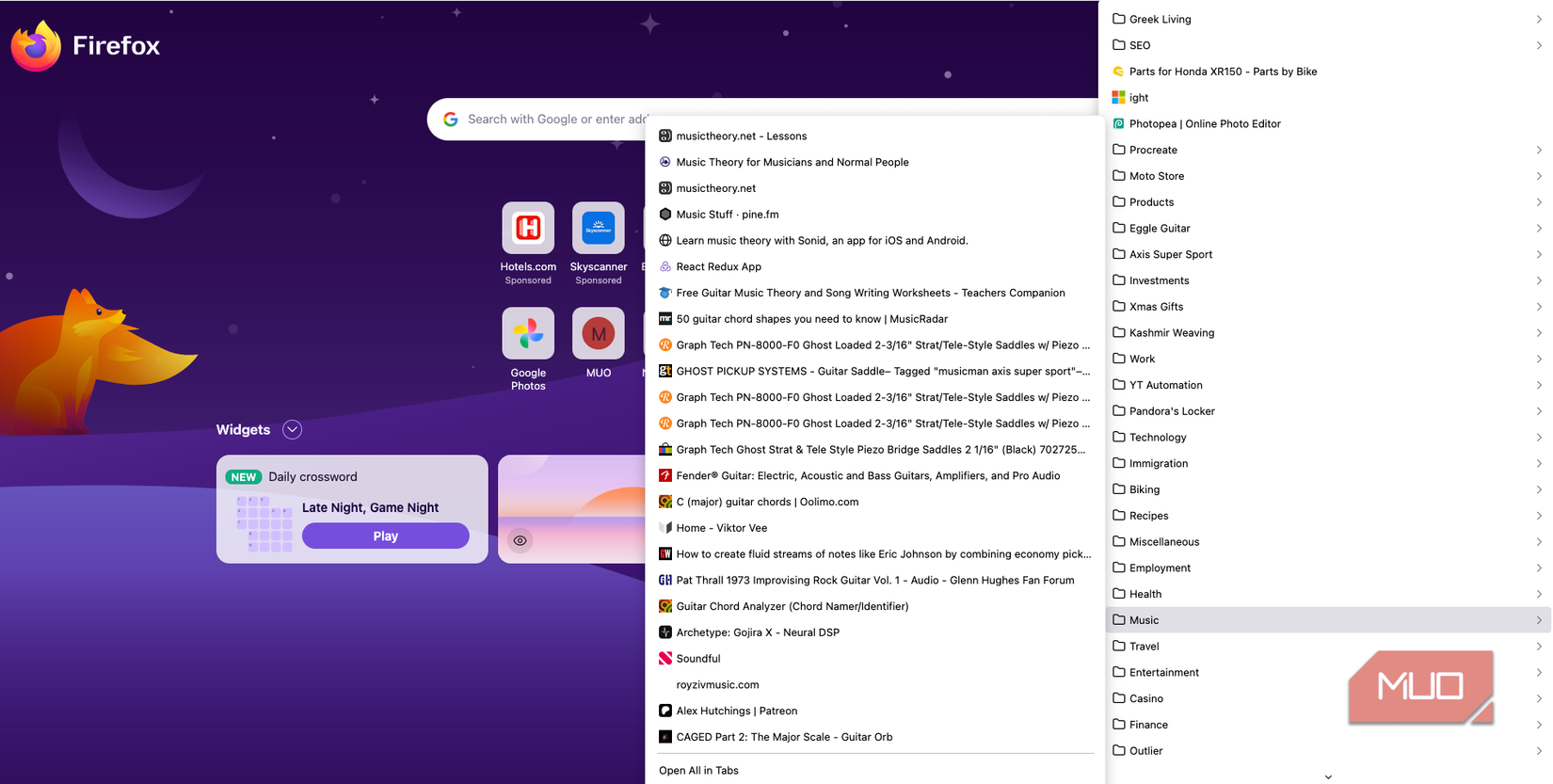Open the Finance bookmark folder
The image size is (1553, 784).
(x=1328, y=725)
